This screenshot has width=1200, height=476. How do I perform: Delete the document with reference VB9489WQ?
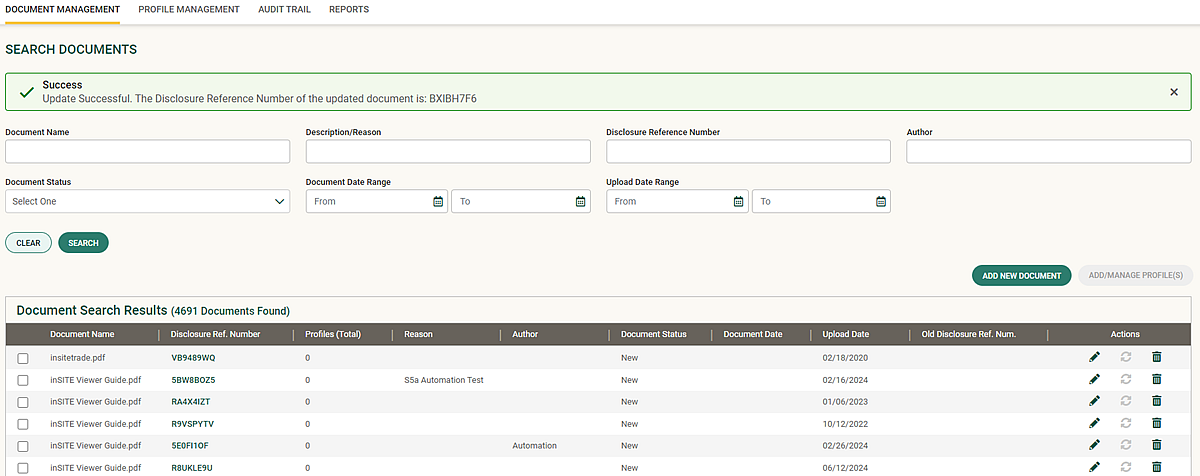[x=1157, y=357]
